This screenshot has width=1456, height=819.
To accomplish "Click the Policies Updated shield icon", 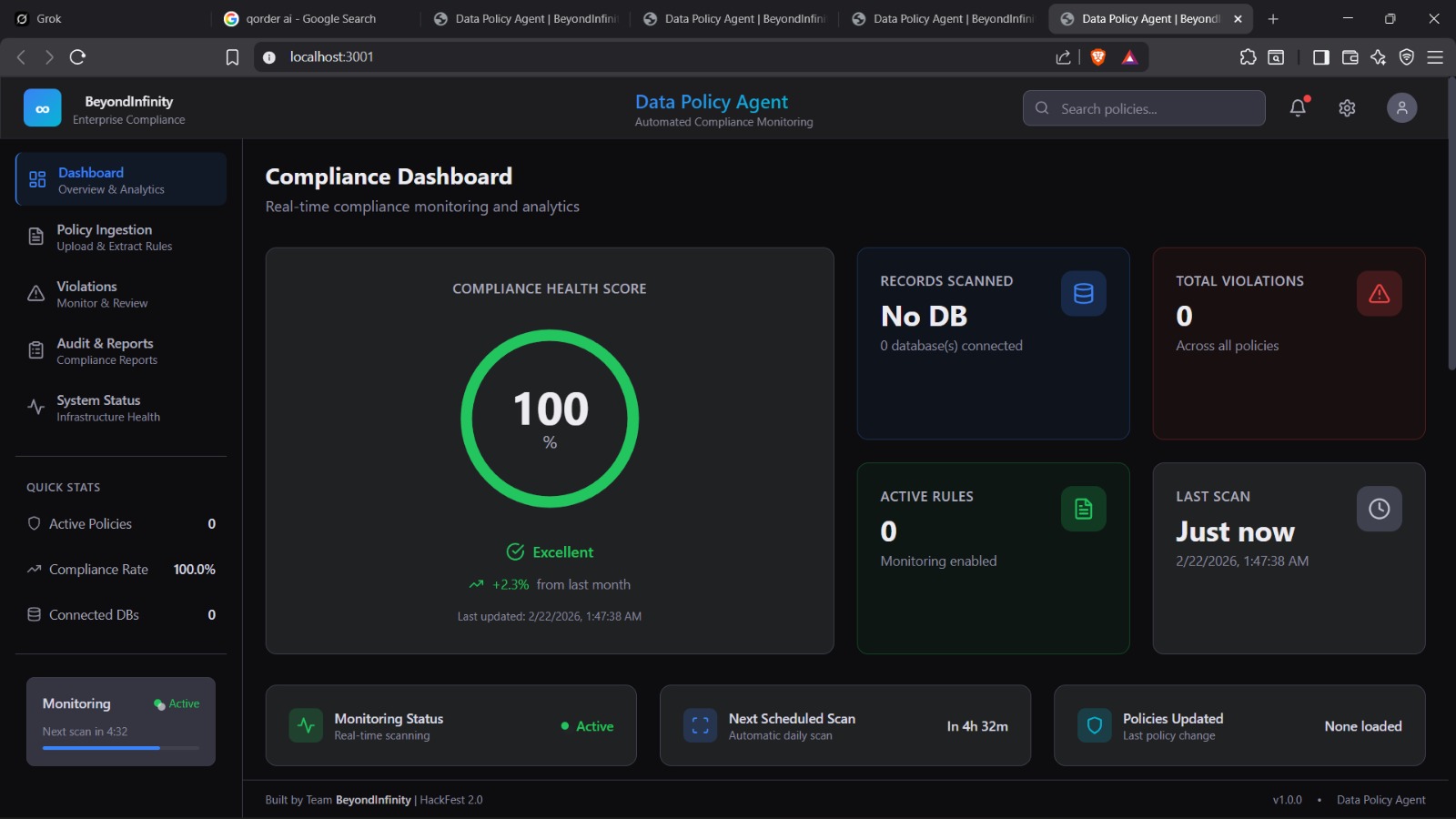I will point(1094,726).
